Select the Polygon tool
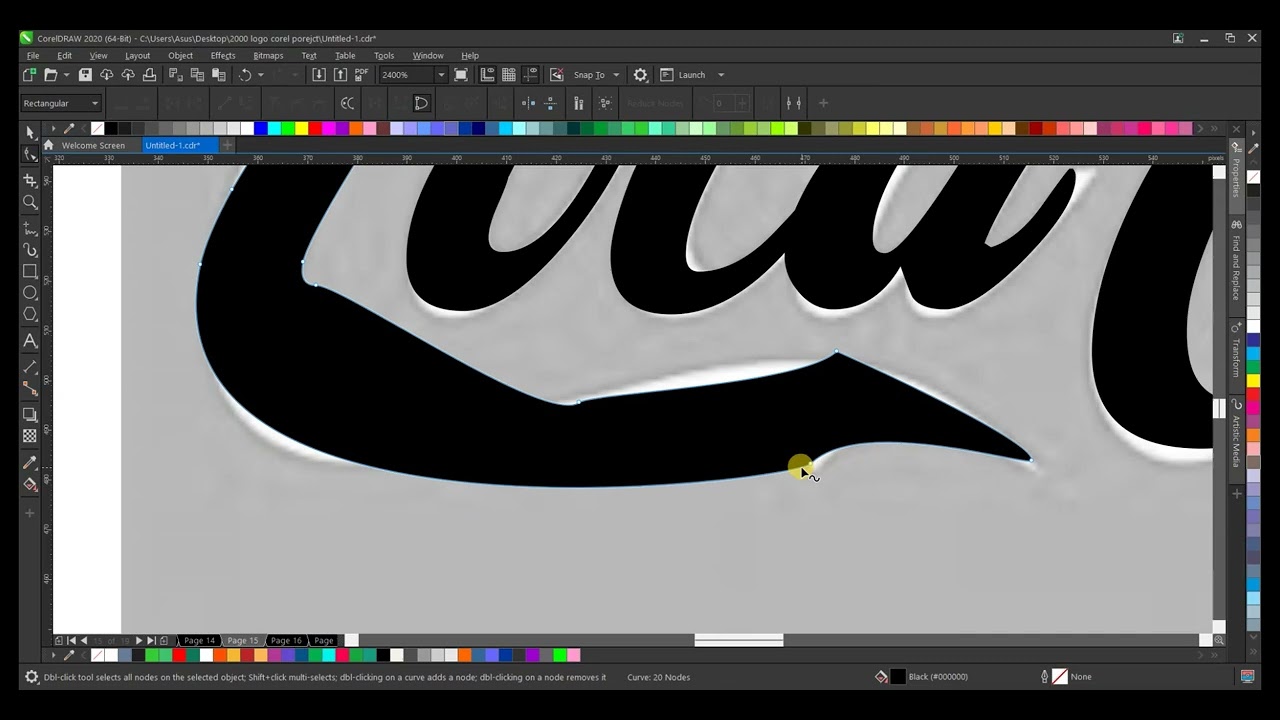Image resolution: width=1280 pixels, height=720 pixels. coord(30,314)
